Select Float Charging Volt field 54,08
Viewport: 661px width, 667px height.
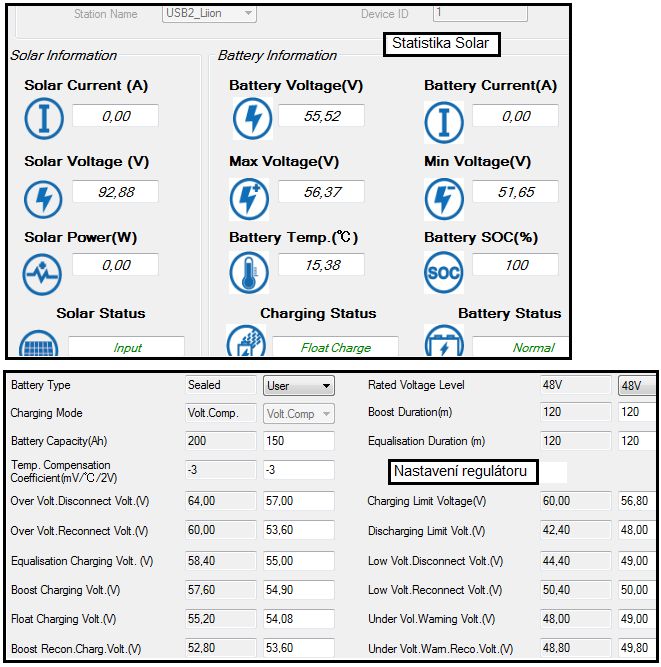pyautogui.click(x=298, y=619)
